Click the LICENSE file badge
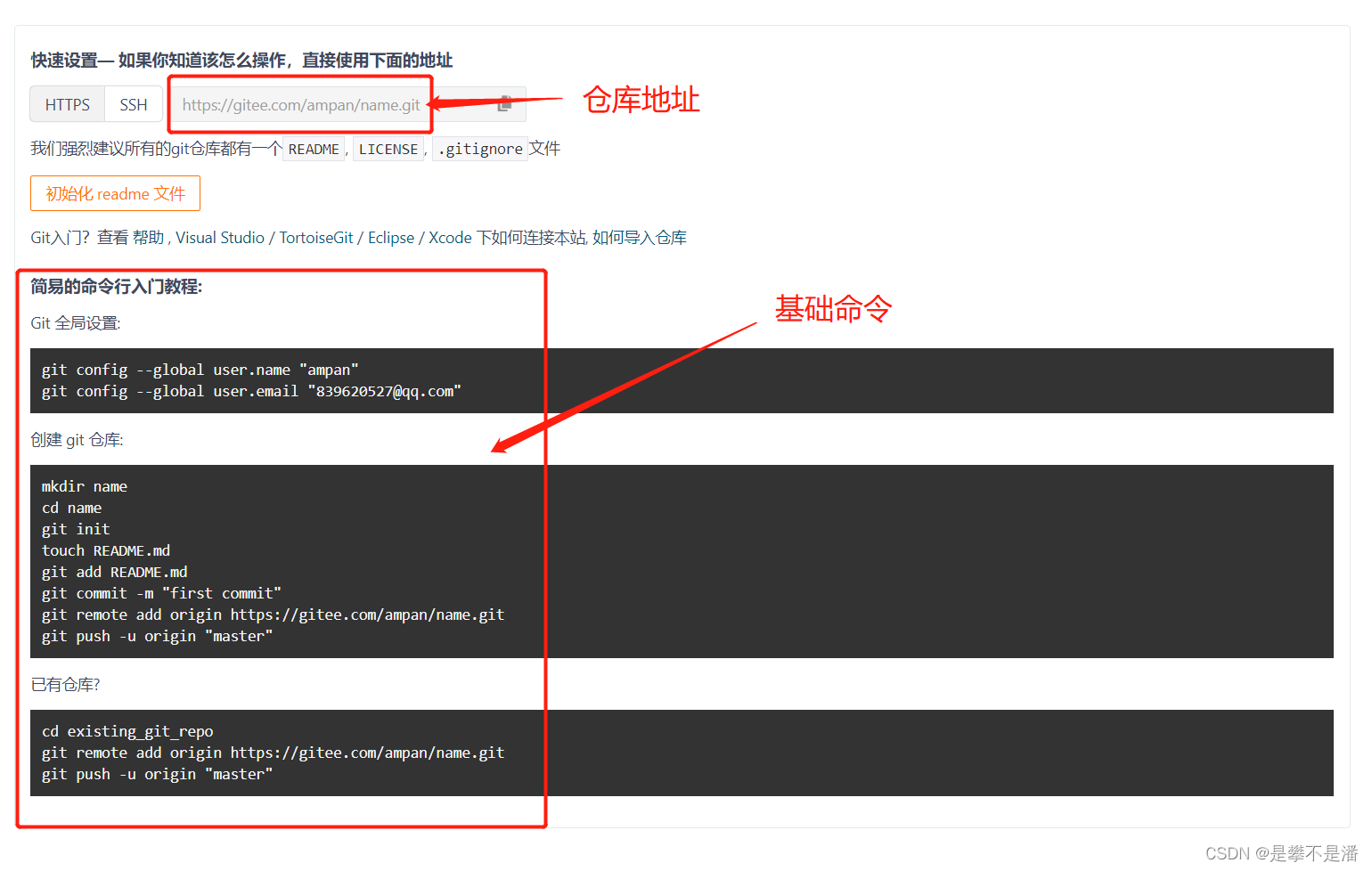Screen dimensions: 1372x871 [388, 148]
